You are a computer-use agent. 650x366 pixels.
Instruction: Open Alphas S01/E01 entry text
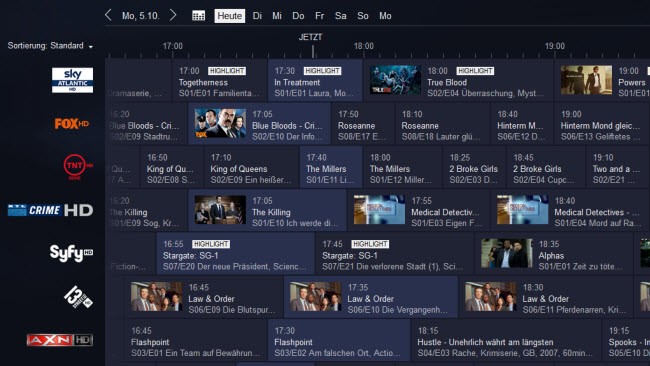(580, 267)
